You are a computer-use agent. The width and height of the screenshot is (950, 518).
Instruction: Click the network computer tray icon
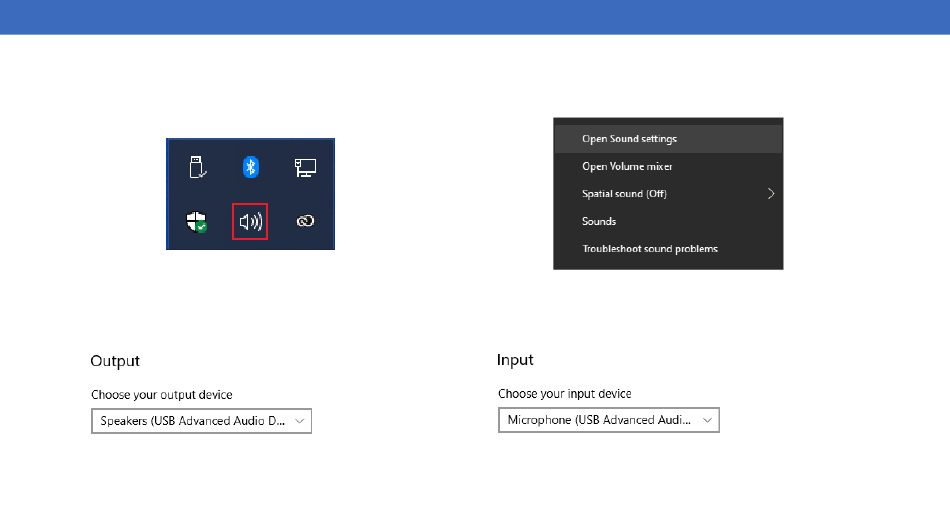click(x=305, y=167)
